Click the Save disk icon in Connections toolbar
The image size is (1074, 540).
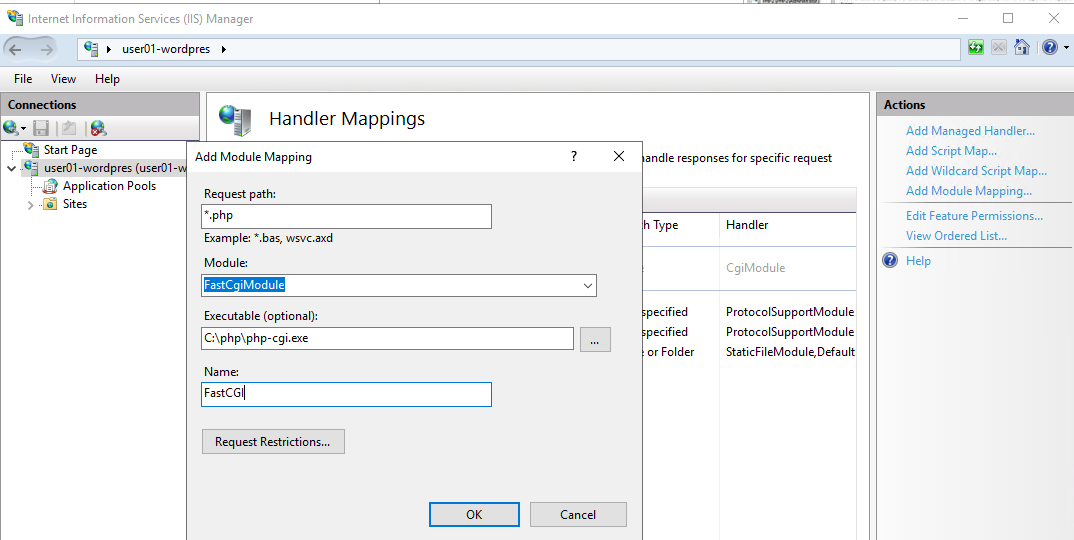pos(41,127)
